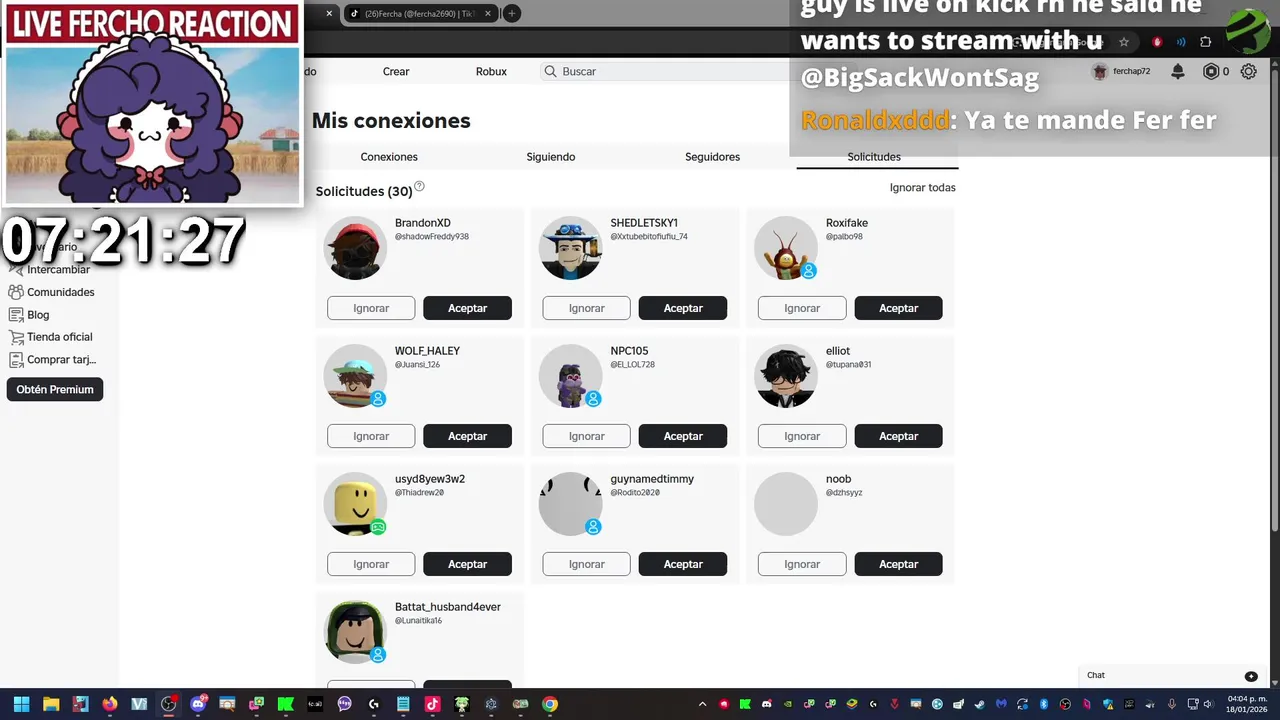
Task: Click the Robux balance icon
Action: 1211,71
